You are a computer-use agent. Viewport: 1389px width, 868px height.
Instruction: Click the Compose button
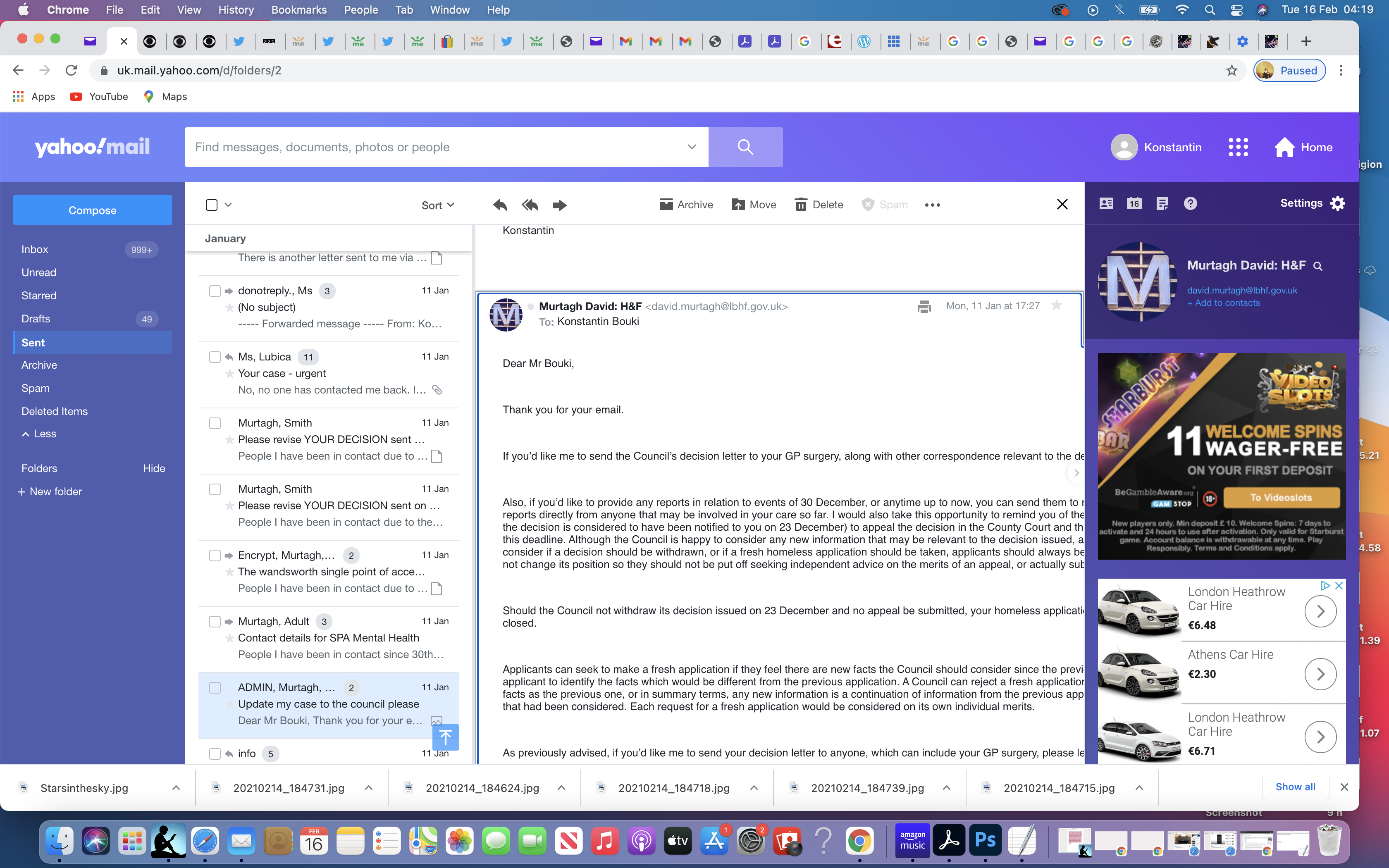[x=93, y=210]
